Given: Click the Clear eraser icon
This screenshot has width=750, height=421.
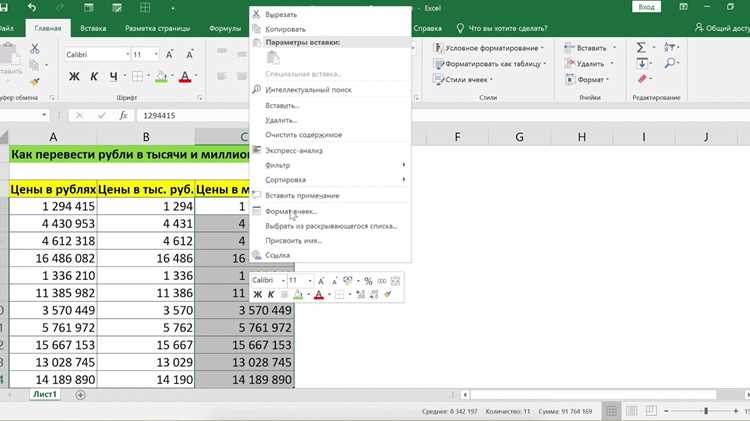Looking at the screenshot, I should click(642, 79).
